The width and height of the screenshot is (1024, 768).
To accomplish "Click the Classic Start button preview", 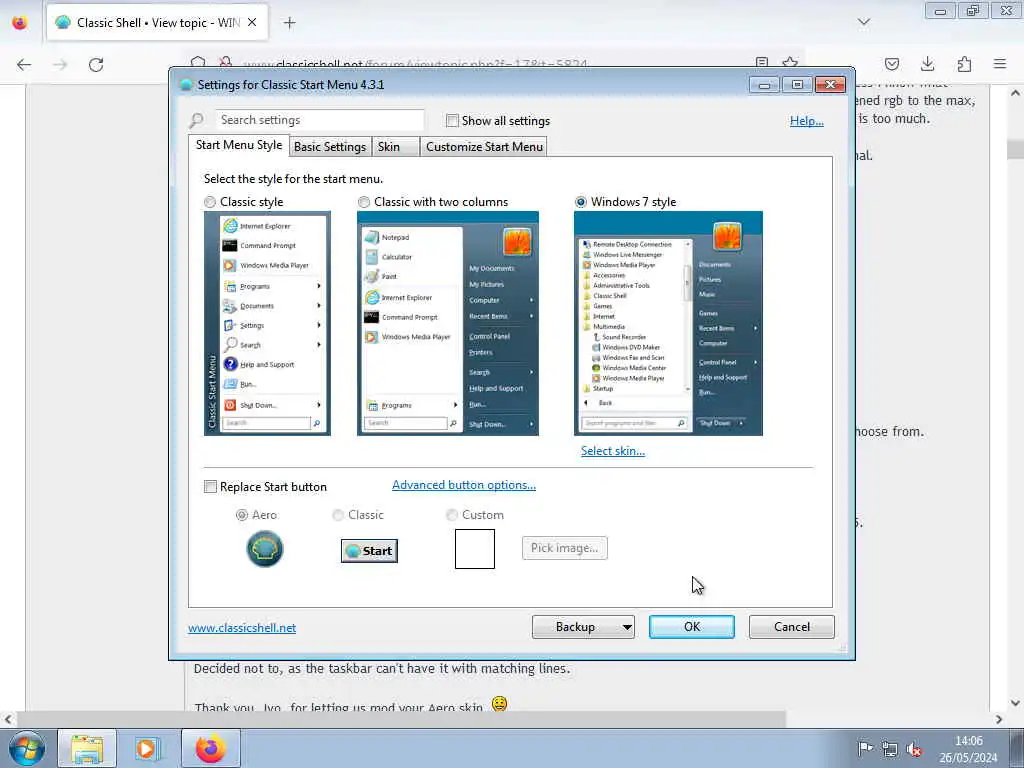I will (369, 551).
